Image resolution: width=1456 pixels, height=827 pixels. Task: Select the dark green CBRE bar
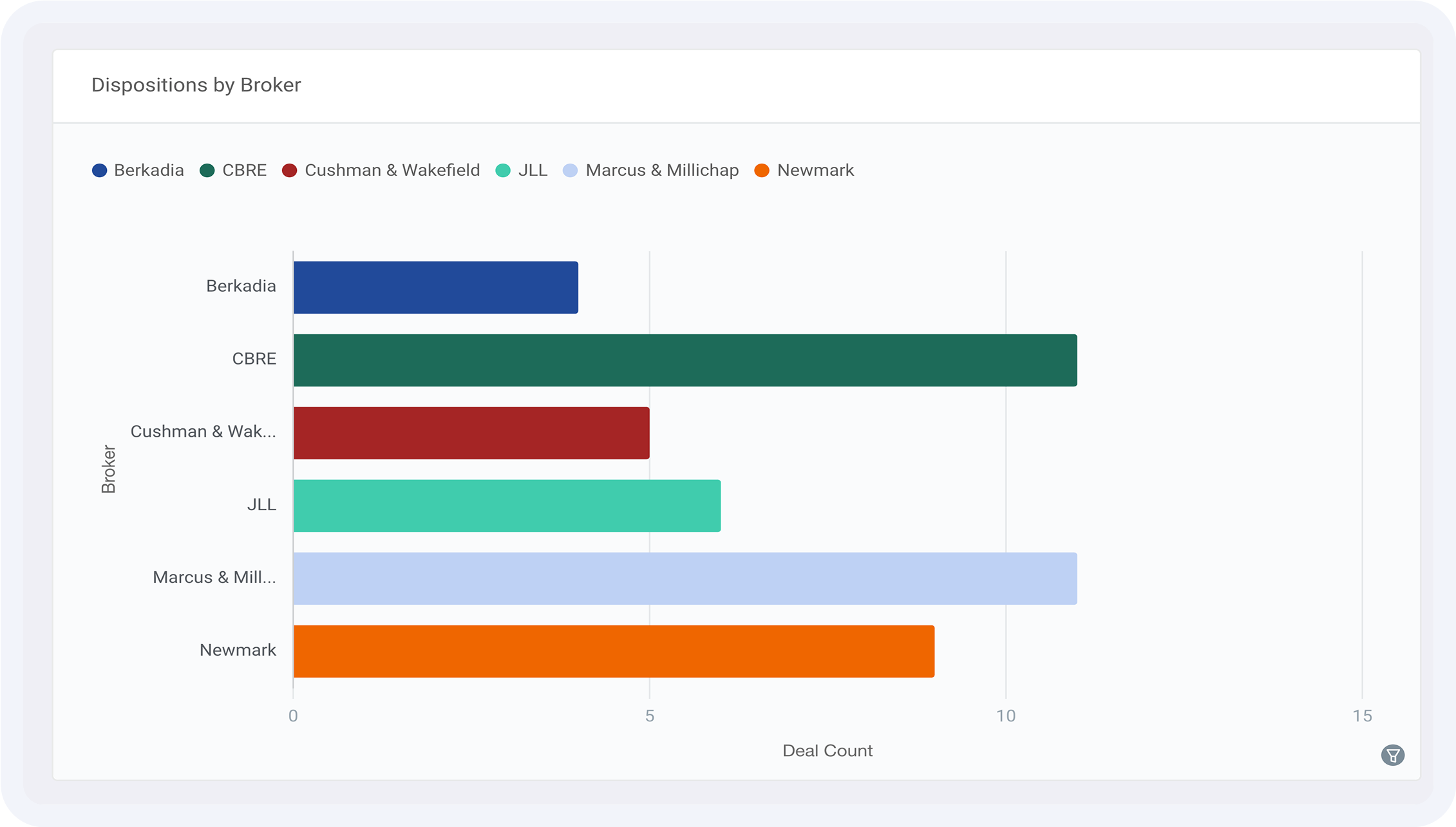point(685,360)
